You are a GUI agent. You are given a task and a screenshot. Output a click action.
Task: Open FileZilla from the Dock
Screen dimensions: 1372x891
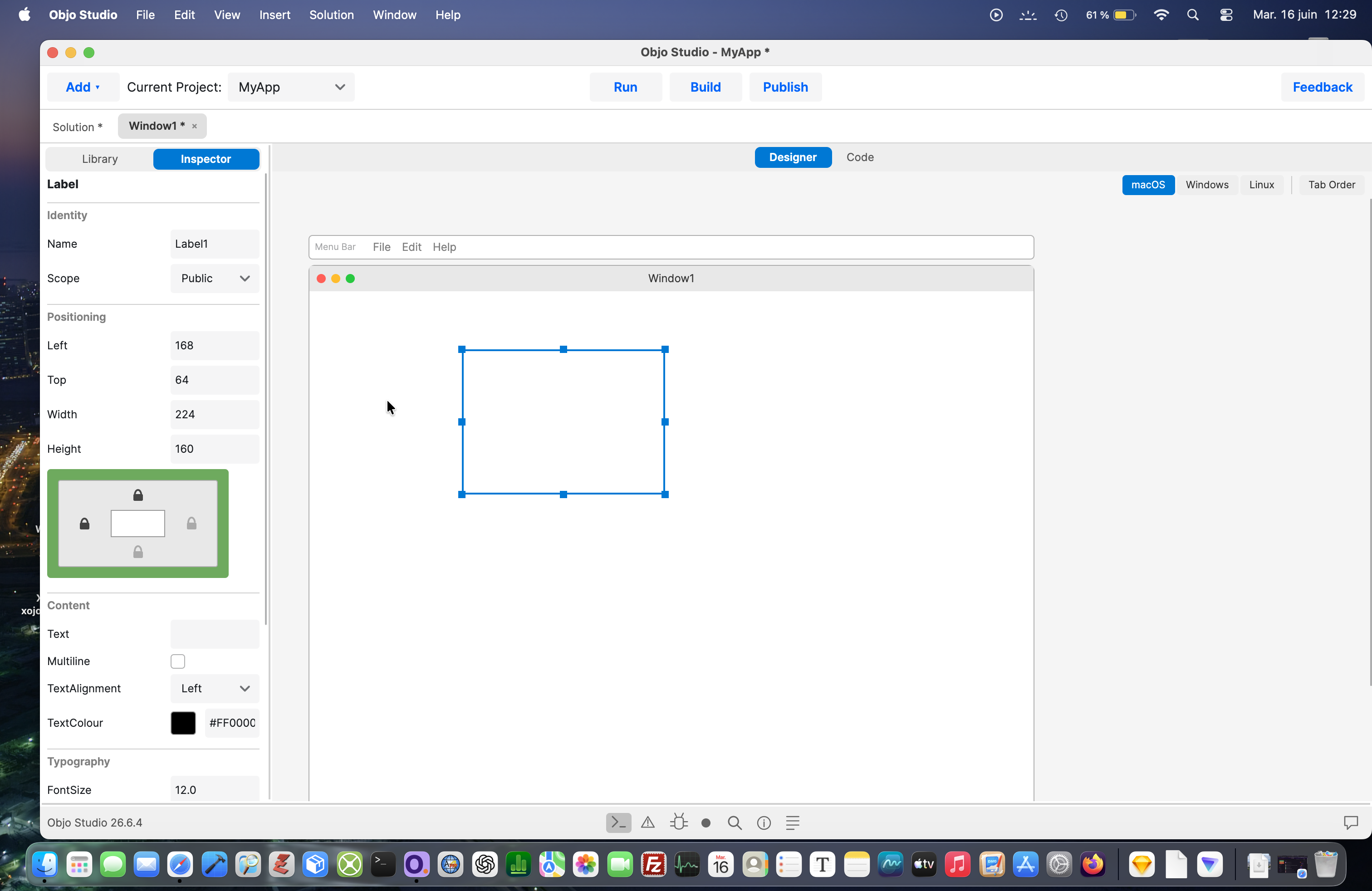[x=653, y=865]
